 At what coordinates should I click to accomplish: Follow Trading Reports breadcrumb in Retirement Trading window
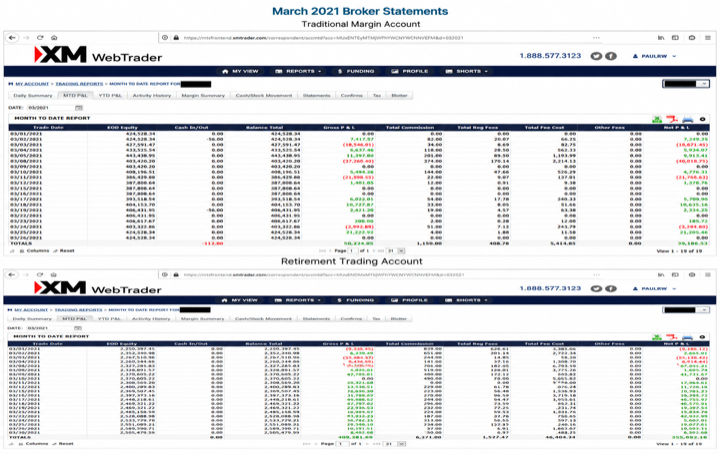click(x=79, y=310)
